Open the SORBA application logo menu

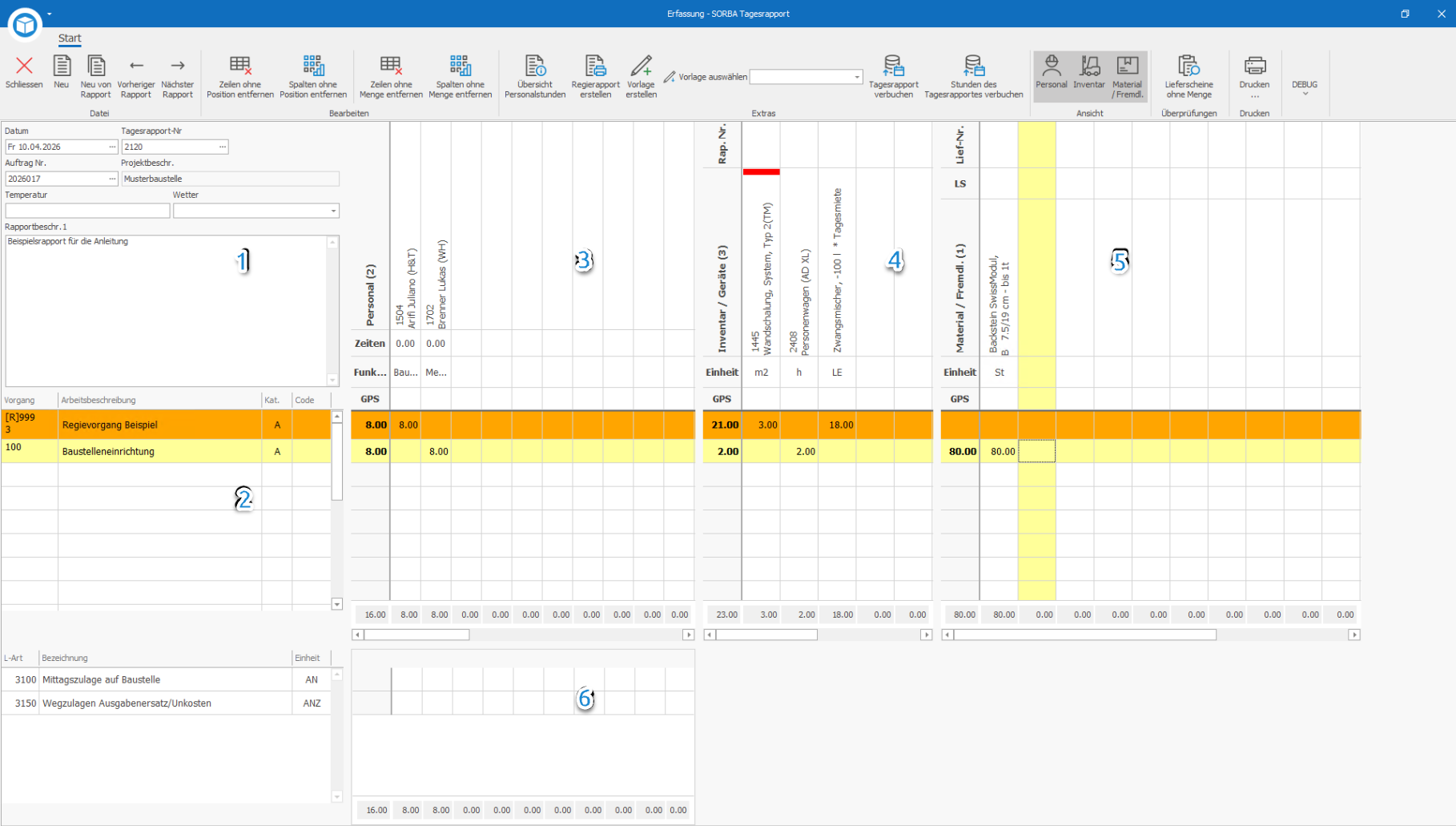pos(25,25)
